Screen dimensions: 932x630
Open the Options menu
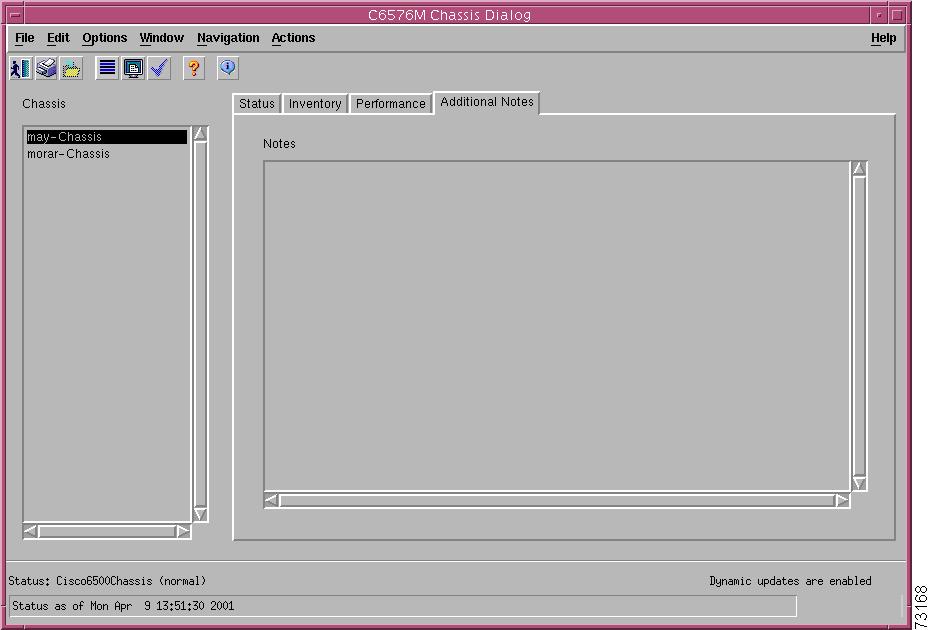105,38
